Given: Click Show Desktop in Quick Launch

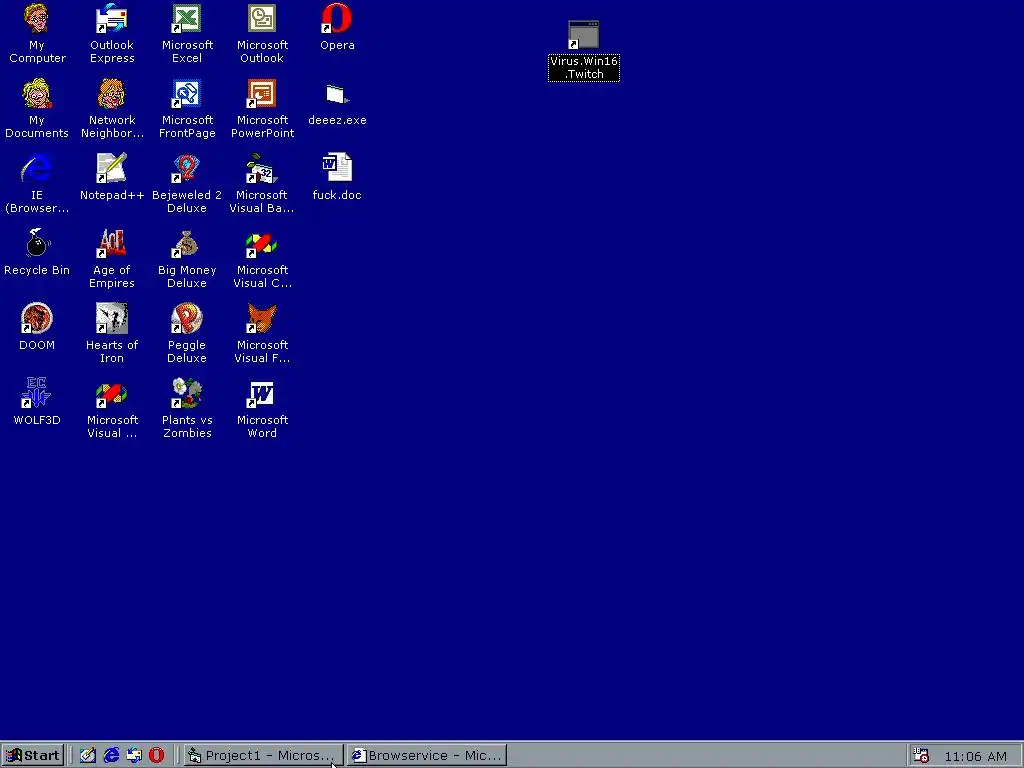Looking at the screenshot, I should point(88,756).
